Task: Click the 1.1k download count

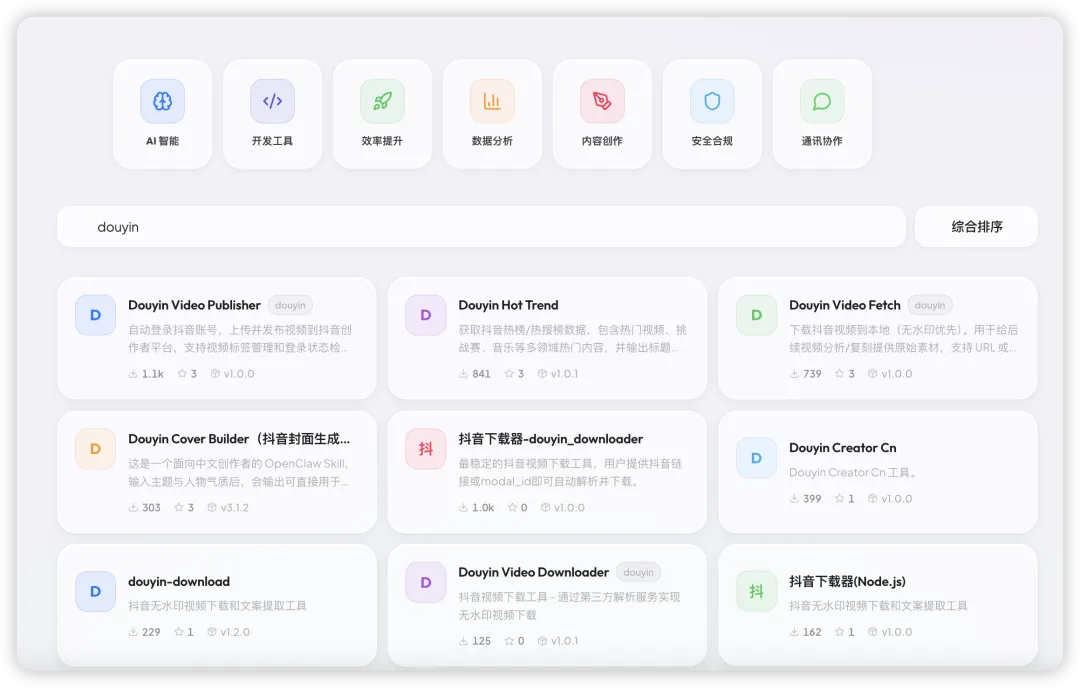Action: pos(153,374)
